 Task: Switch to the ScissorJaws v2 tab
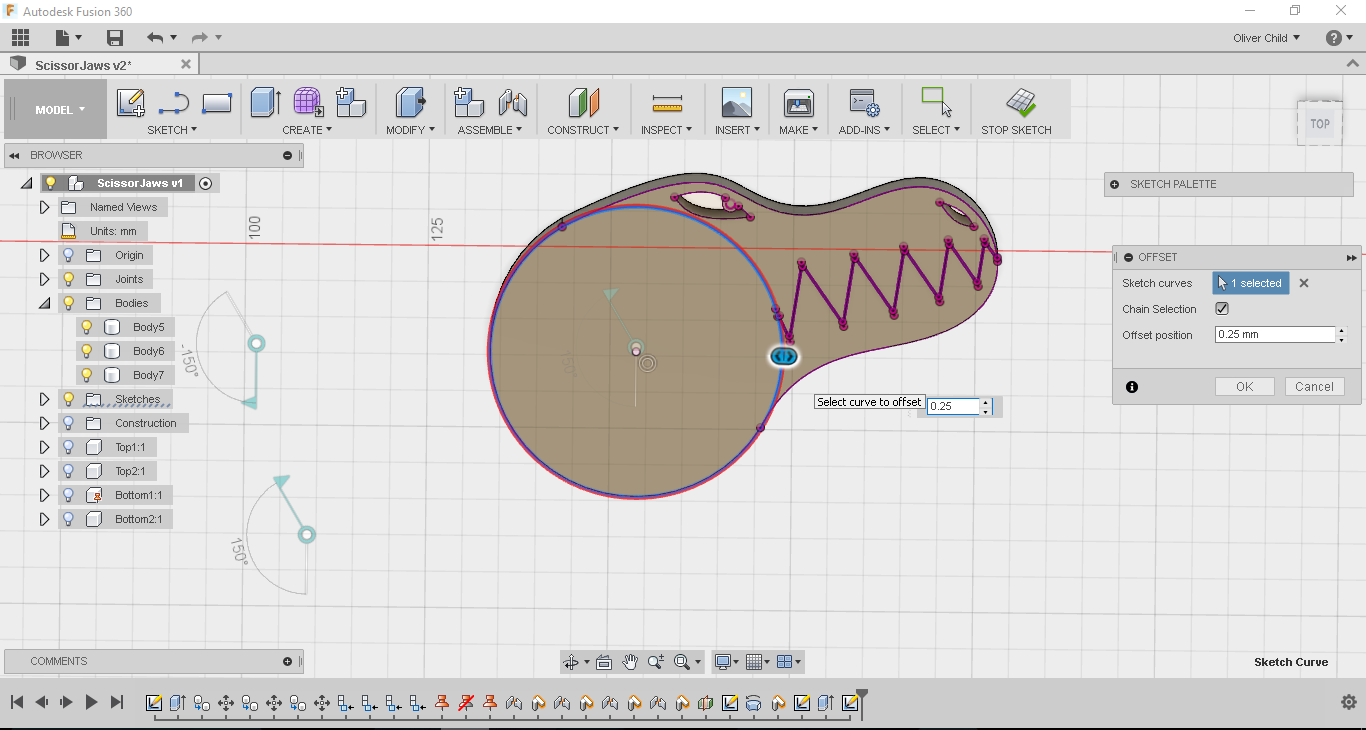click(x=83, y=65)
